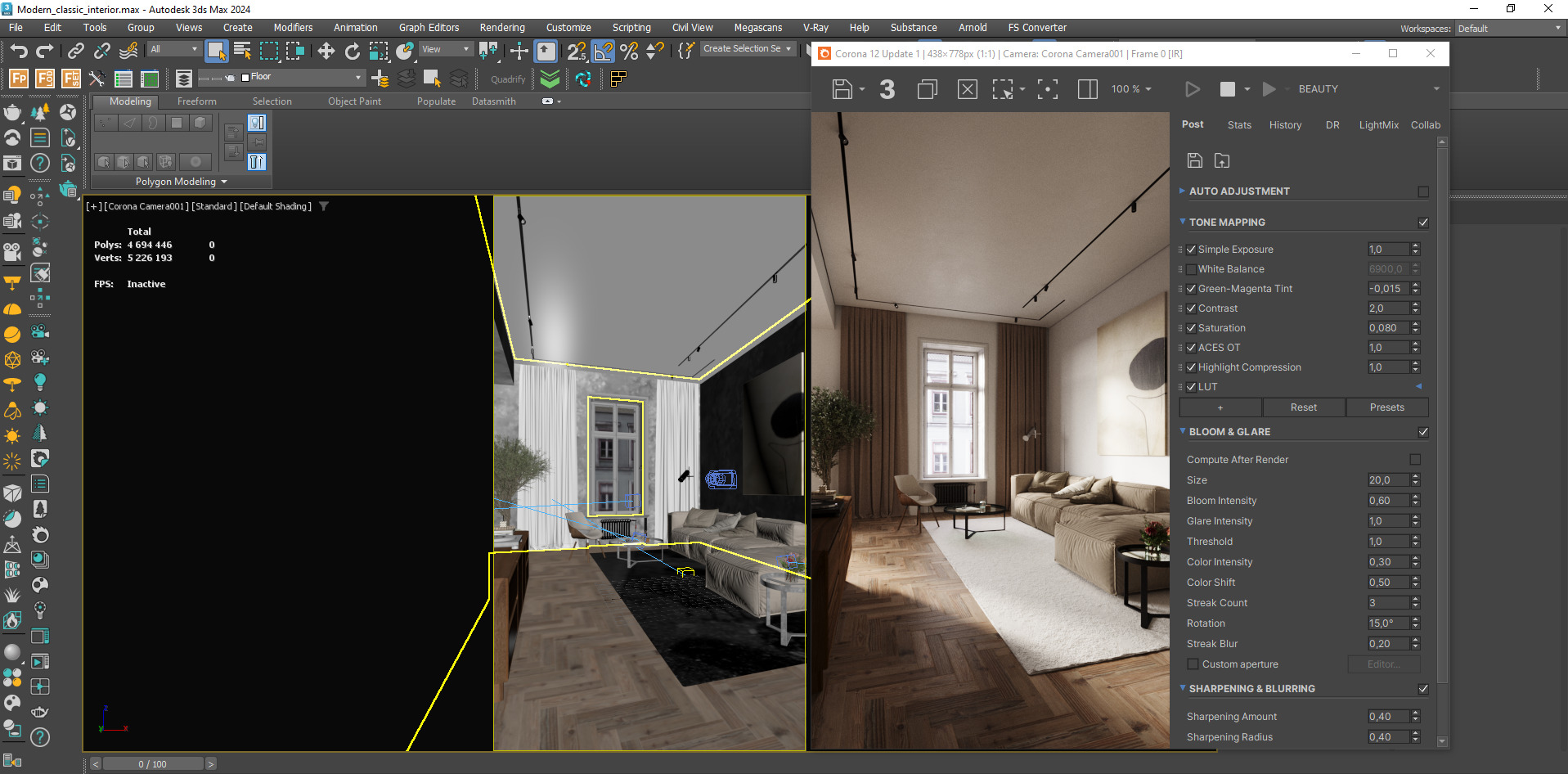Stop the render with the square icon

[1227, 88]
